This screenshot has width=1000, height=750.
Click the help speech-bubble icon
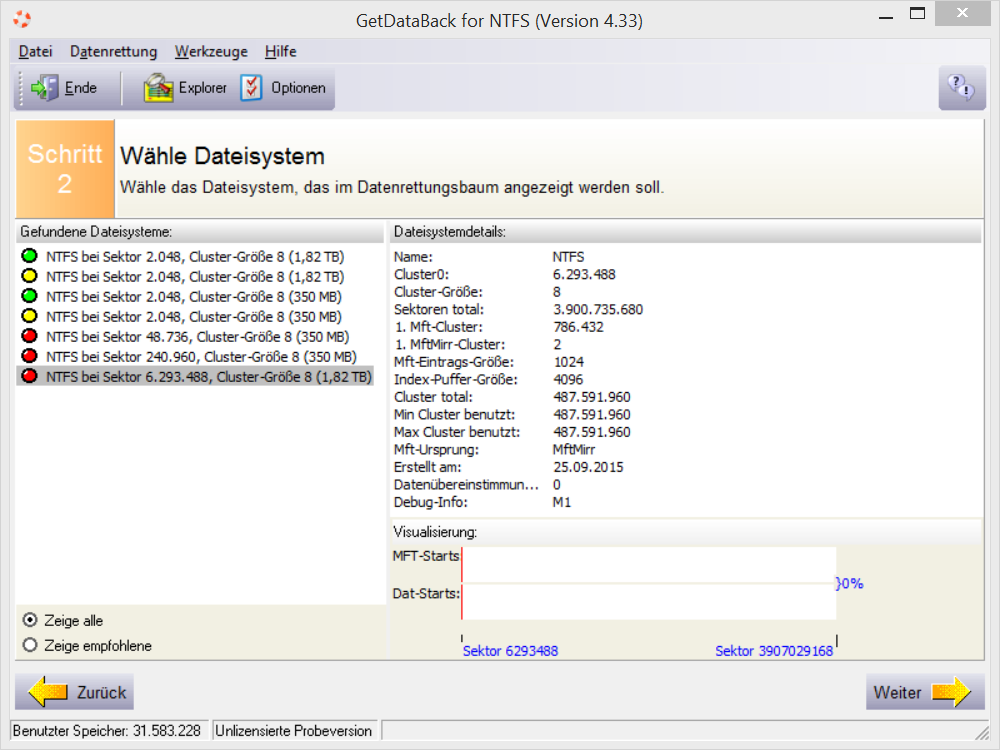pos(962,87)
